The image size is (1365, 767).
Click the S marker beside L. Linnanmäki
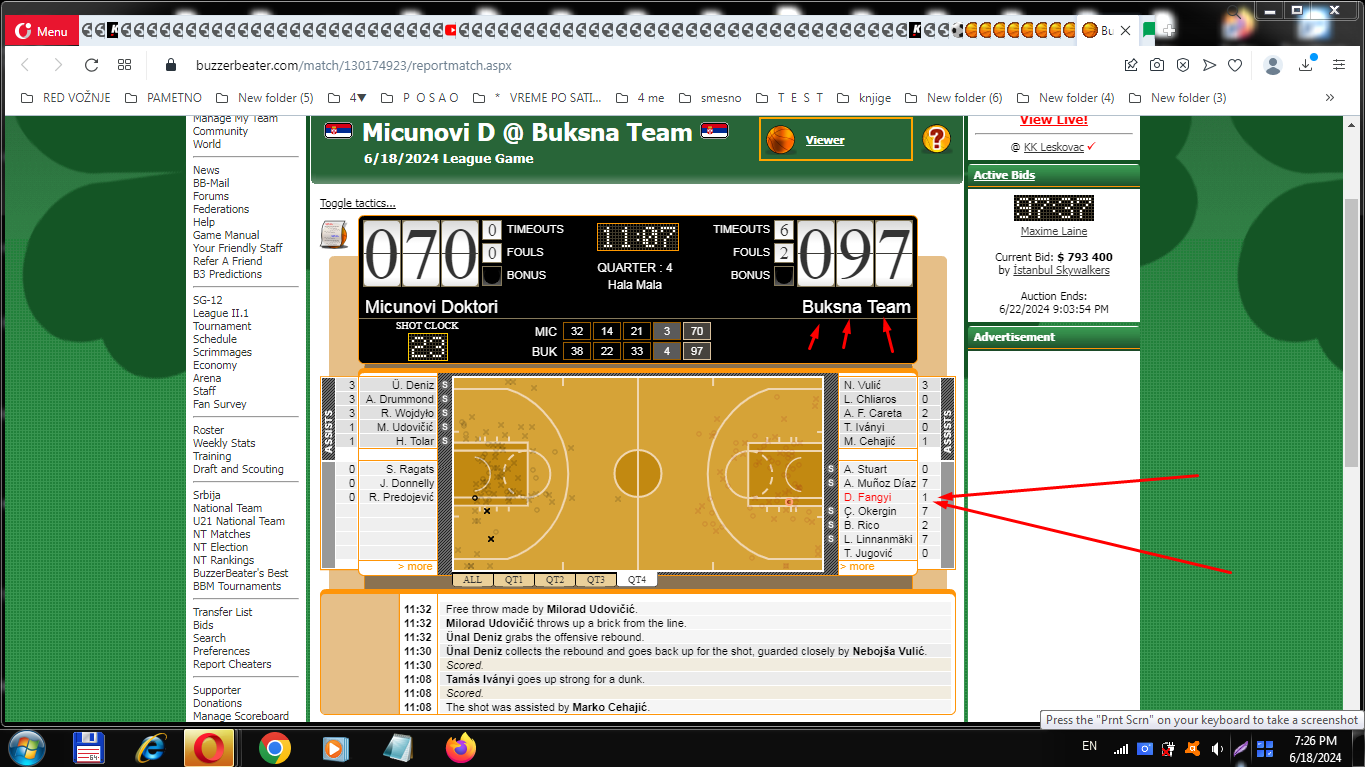(830, 539)
